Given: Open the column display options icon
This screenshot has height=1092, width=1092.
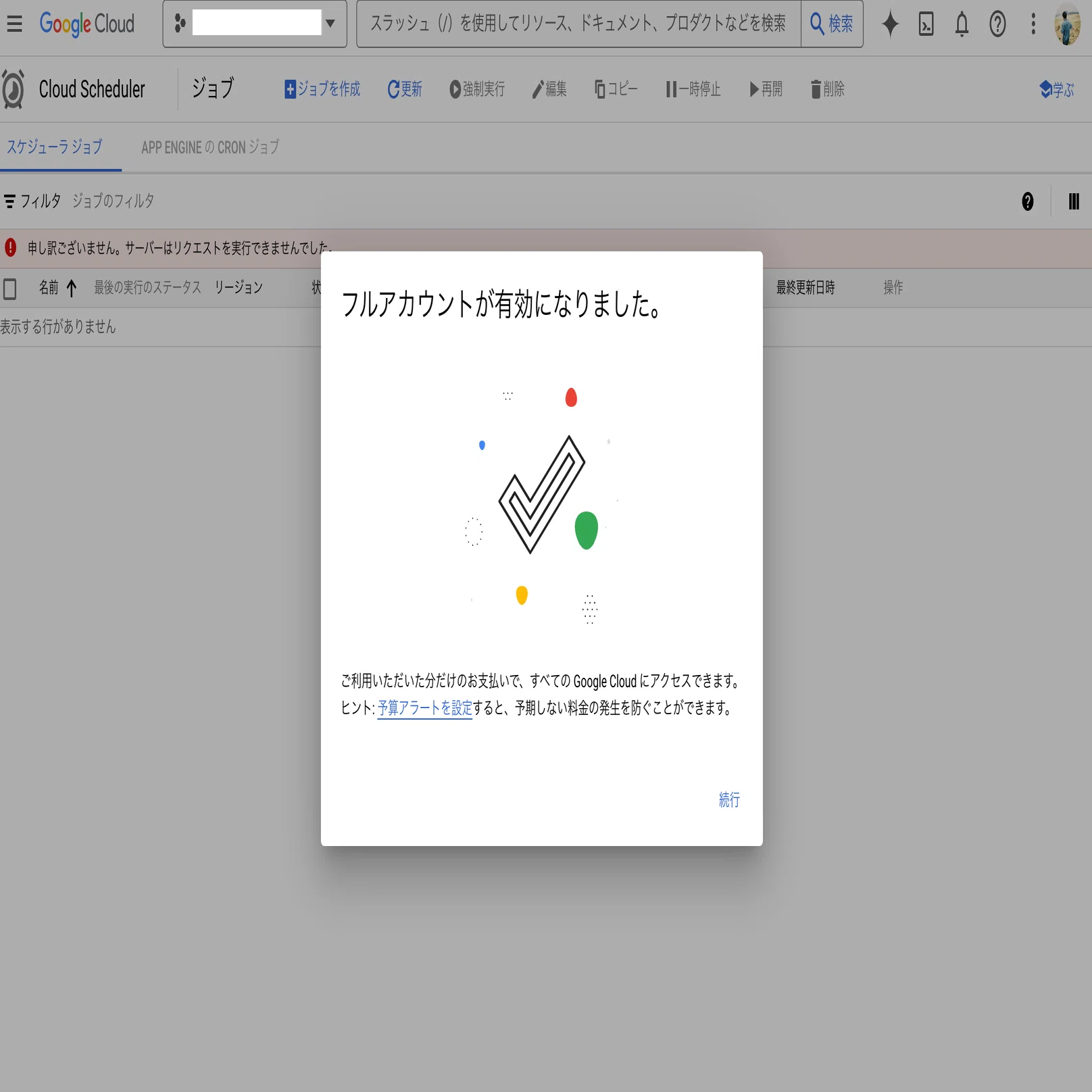Looking at the screenshot, I should point(1074,201).
